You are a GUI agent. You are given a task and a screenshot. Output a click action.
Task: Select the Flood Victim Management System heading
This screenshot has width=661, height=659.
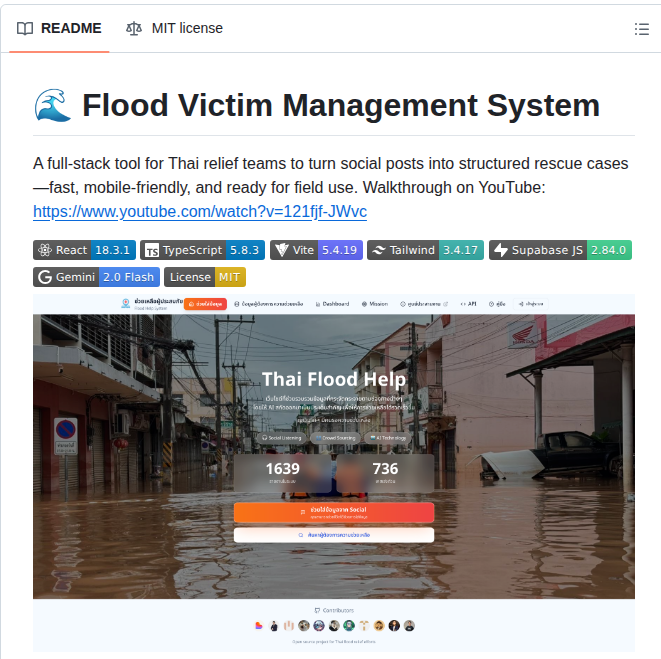pyautogui.click(x=341, y=105)
